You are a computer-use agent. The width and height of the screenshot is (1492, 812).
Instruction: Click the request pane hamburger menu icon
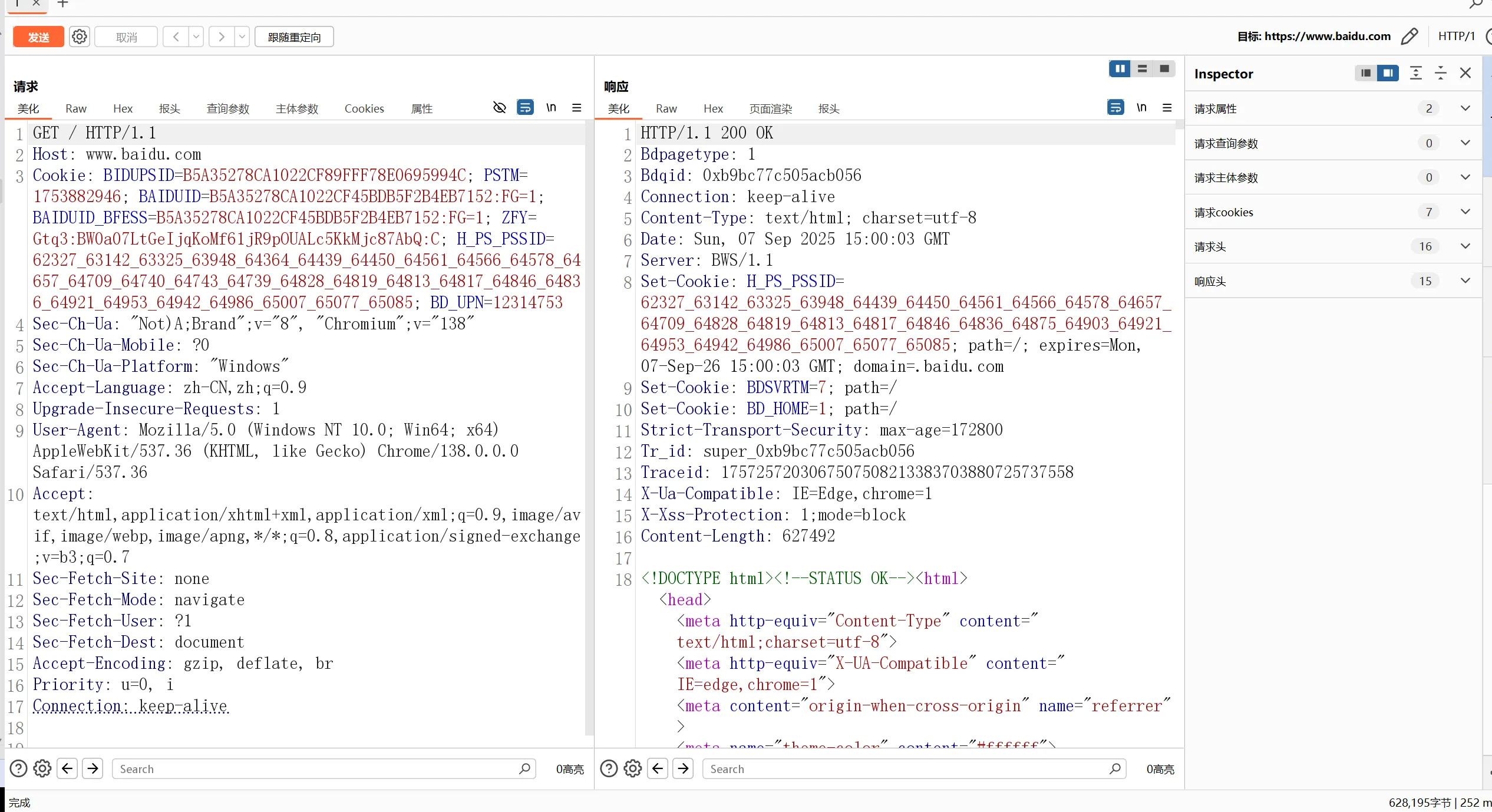pos(576,108)
